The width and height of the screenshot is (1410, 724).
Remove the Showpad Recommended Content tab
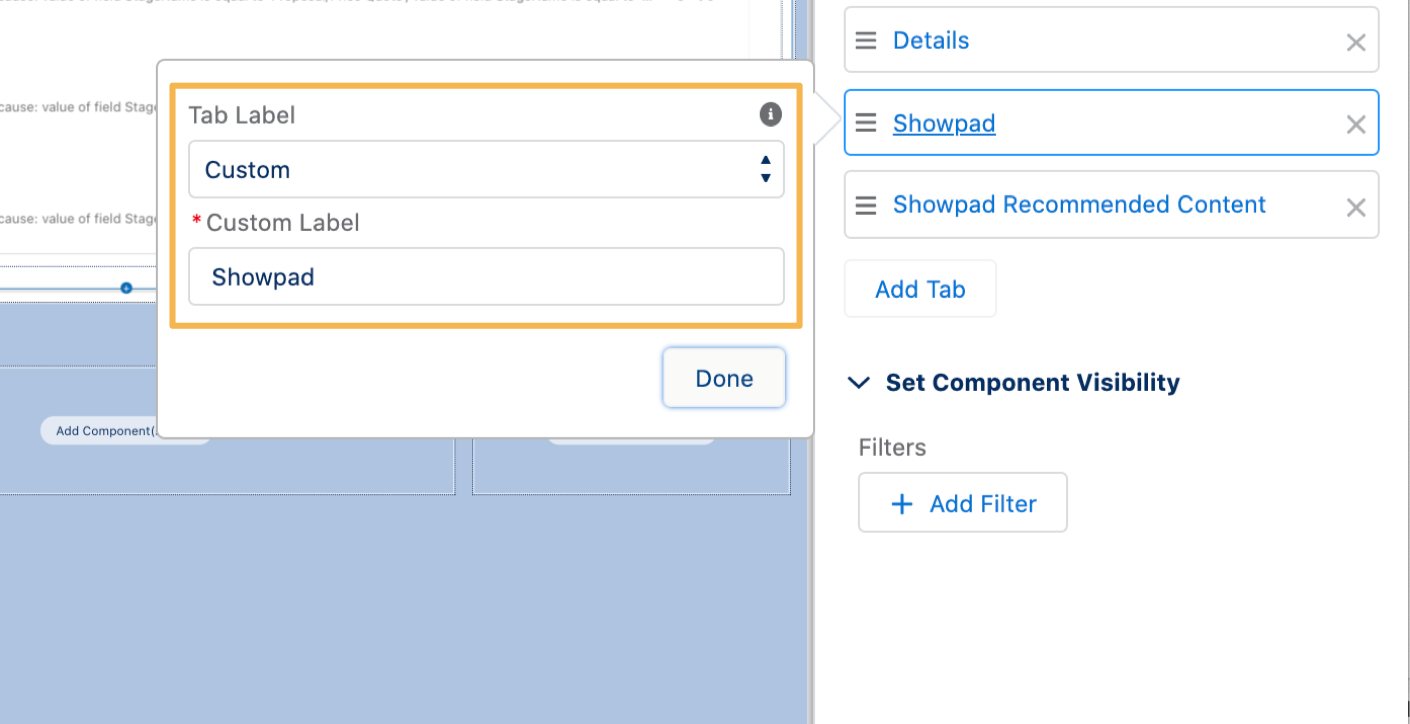click(x=1356, y=207)
